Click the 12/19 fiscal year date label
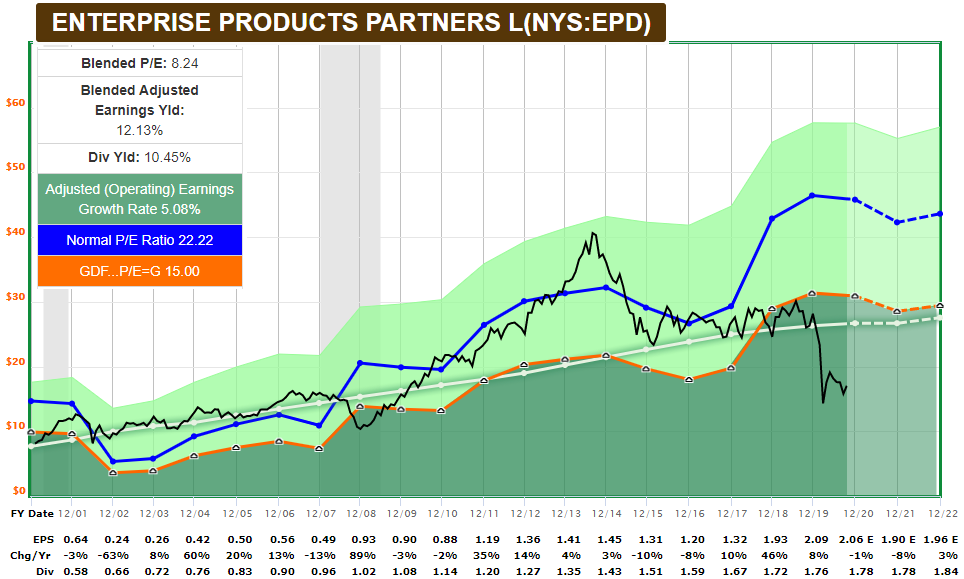964x579 pixels. point(813,513)
